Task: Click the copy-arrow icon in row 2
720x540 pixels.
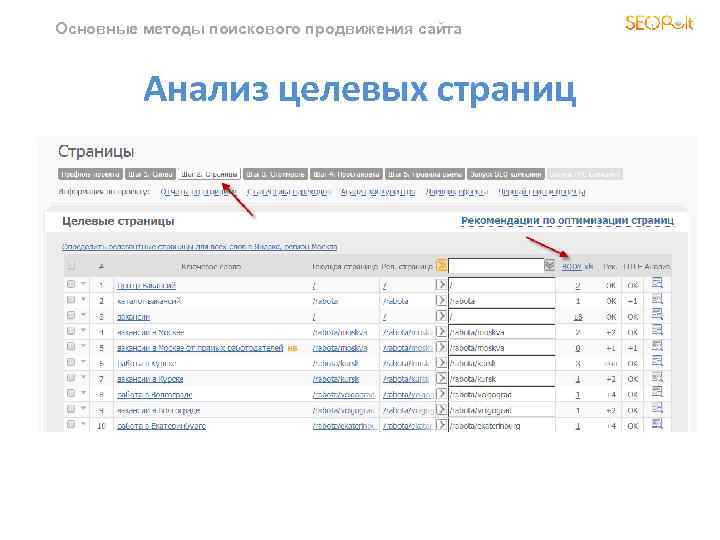Action: pos(441,300)
